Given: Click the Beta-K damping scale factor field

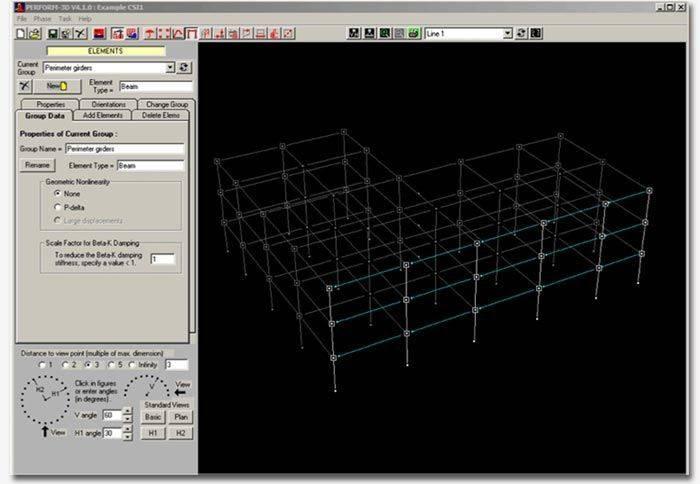Looking at the screenshot, I should (x=163, y=259).
